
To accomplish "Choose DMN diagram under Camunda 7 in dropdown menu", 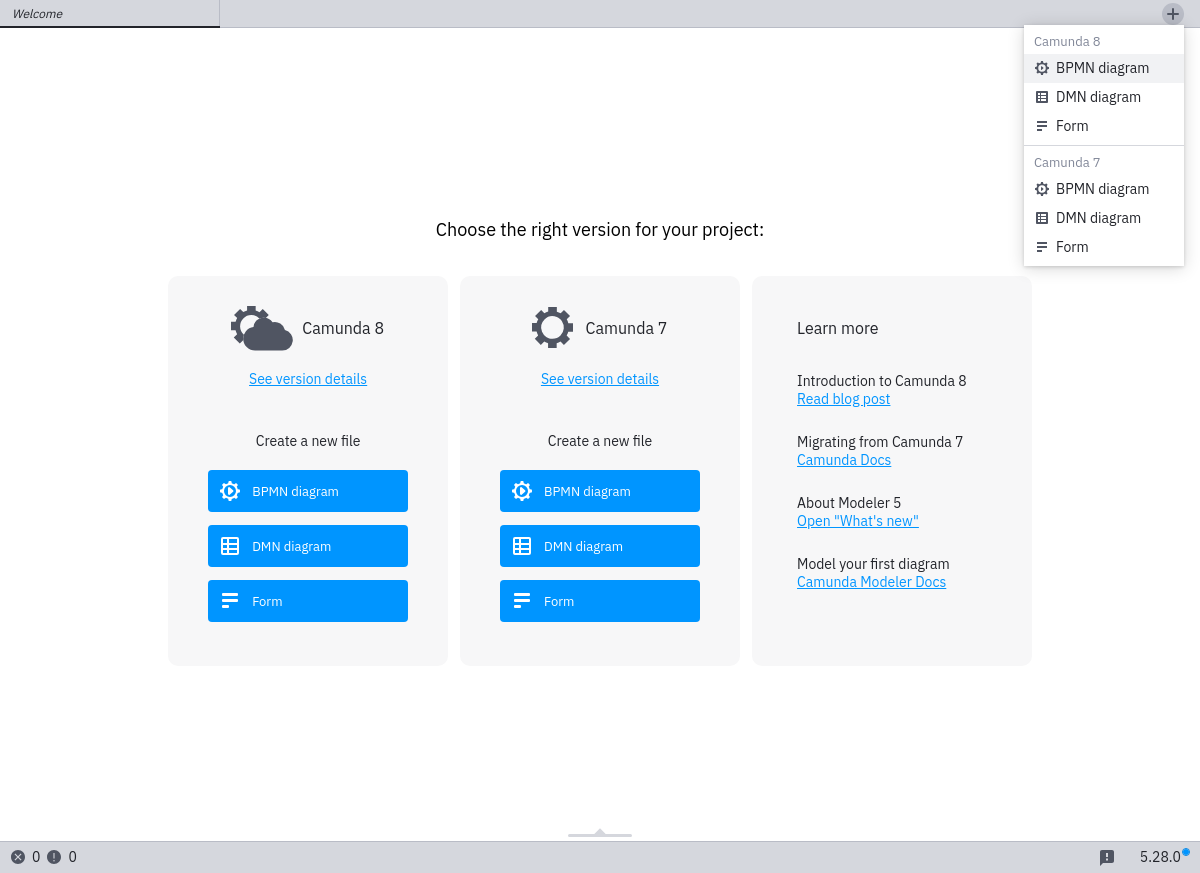I will 1104,218.
